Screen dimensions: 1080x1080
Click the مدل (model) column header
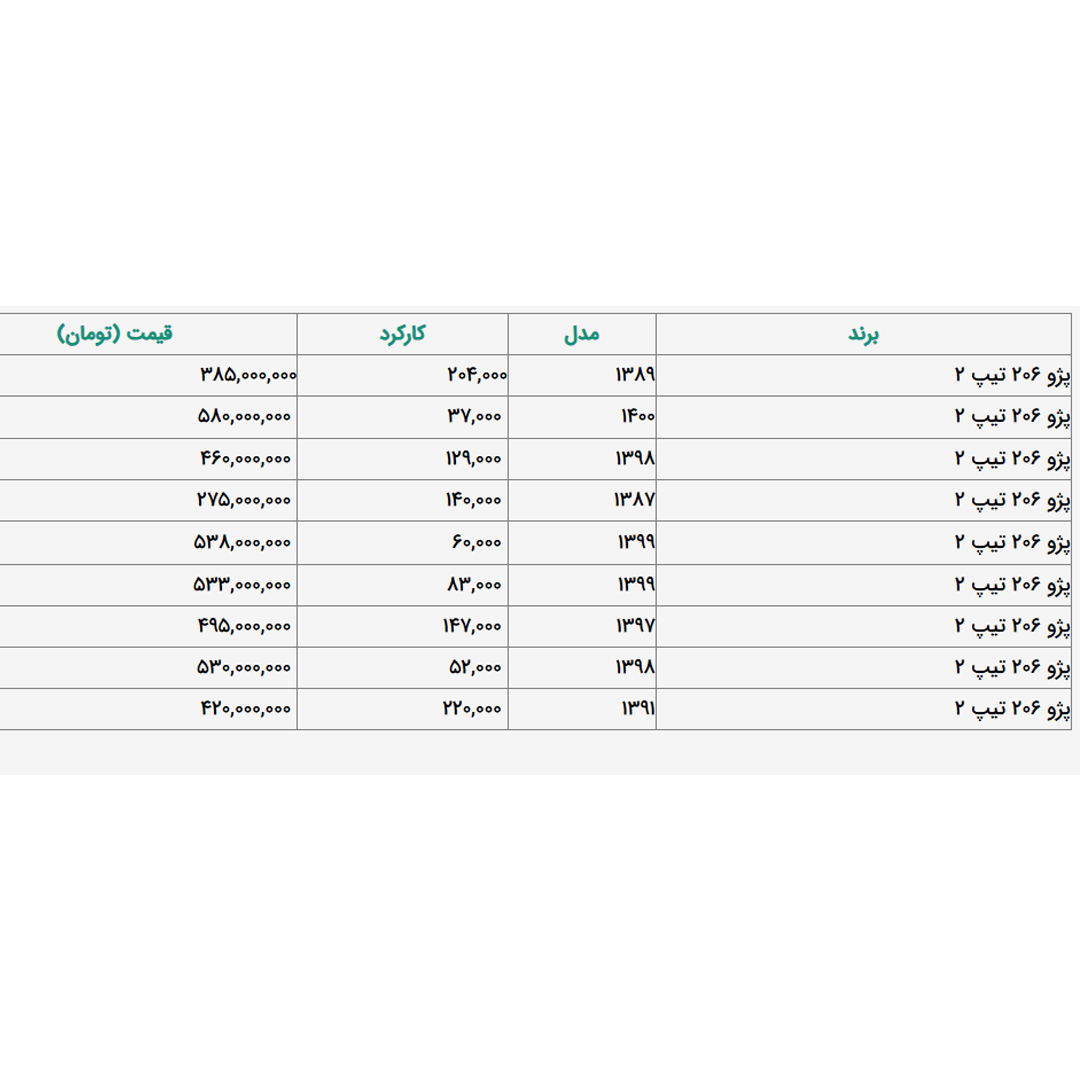581,334
